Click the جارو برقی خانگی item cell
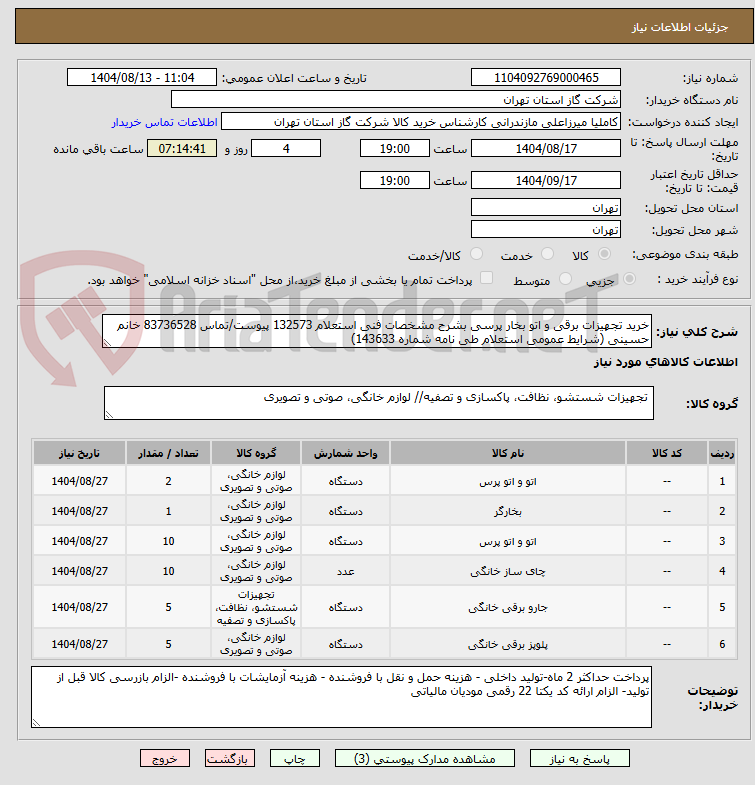This screenshot has height=785, width=755. coord(508,607)
